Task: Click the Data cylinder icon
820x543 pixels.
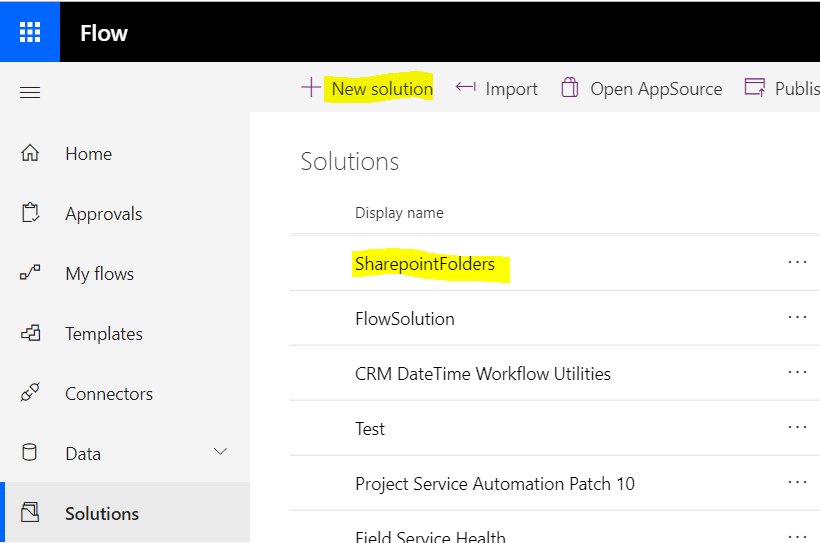Action: 29,452
